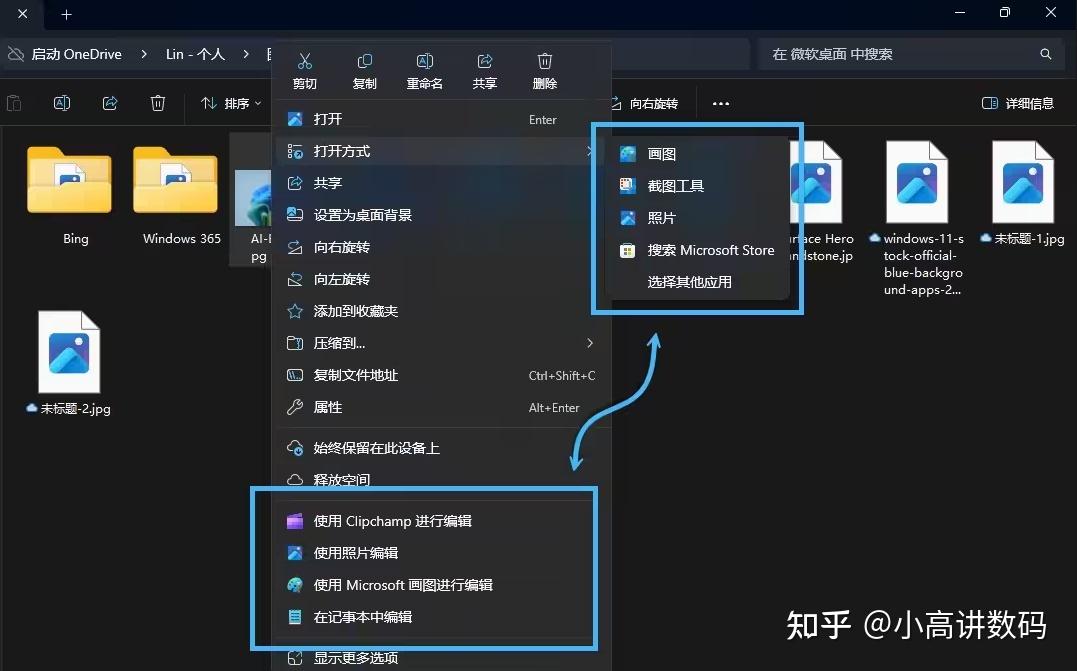
Task: Click the wrench icon beside 属性
Action: click(x=295, y=407)
